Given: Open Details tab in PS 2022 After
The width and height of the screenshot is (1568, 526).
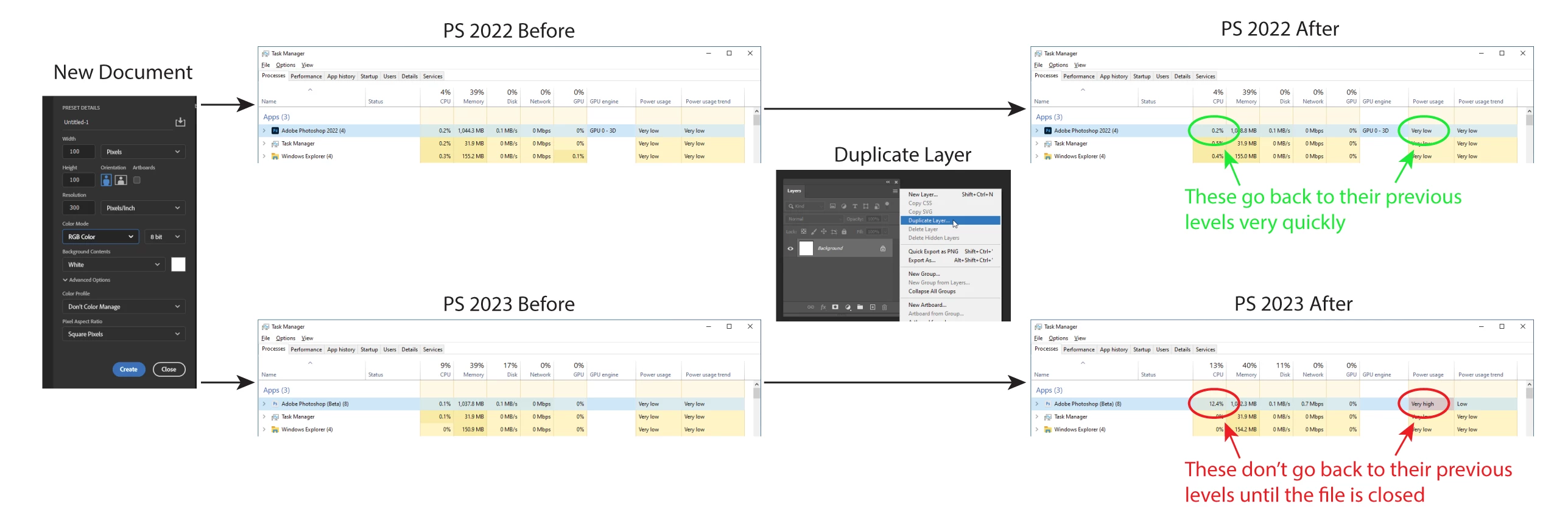Looking at the screenshot, I should [1183, 77].
